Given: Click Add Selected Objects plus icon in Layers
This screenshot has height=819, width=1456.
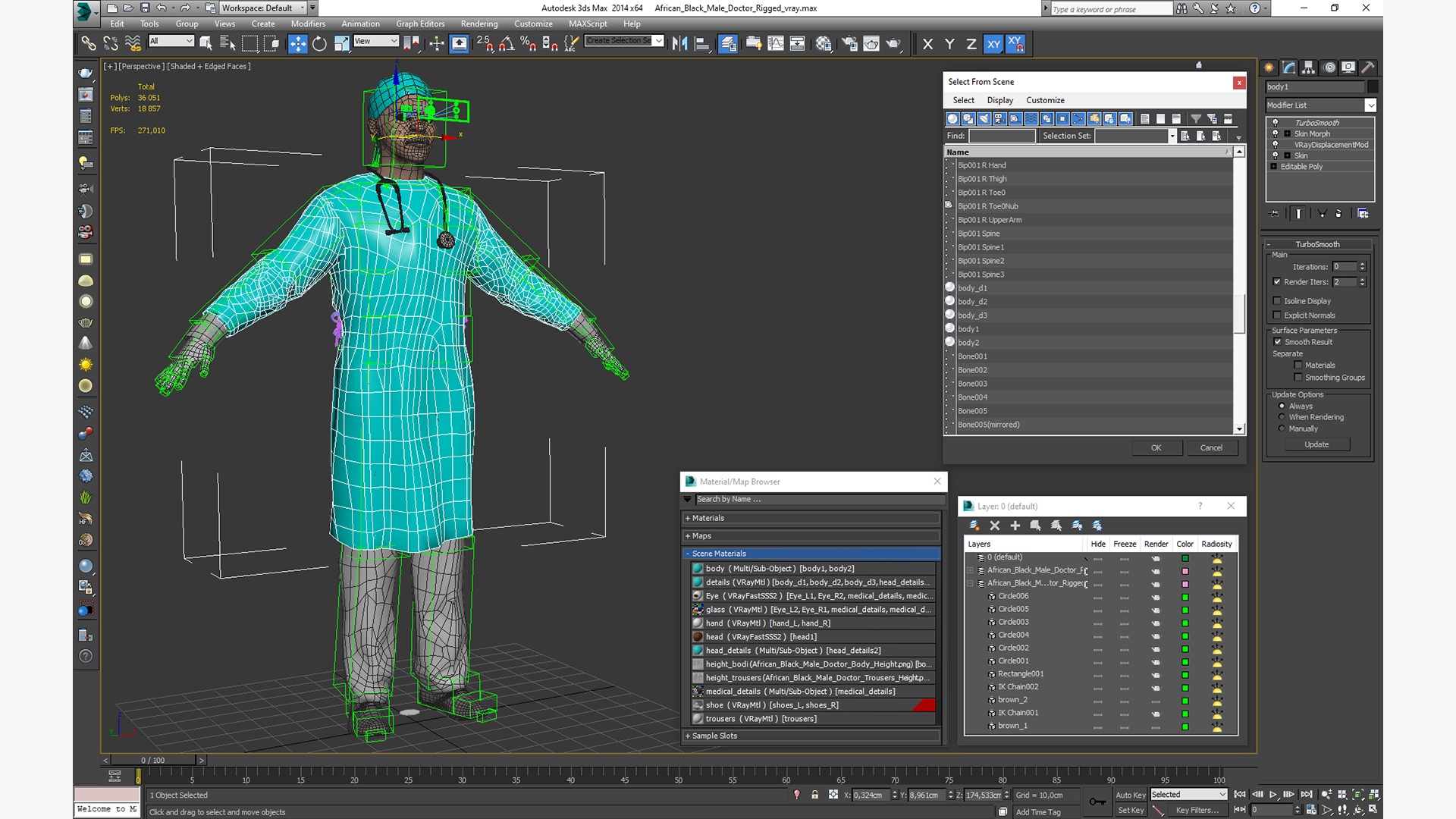Looking at the screenshot, I should tap(1015, 526).
